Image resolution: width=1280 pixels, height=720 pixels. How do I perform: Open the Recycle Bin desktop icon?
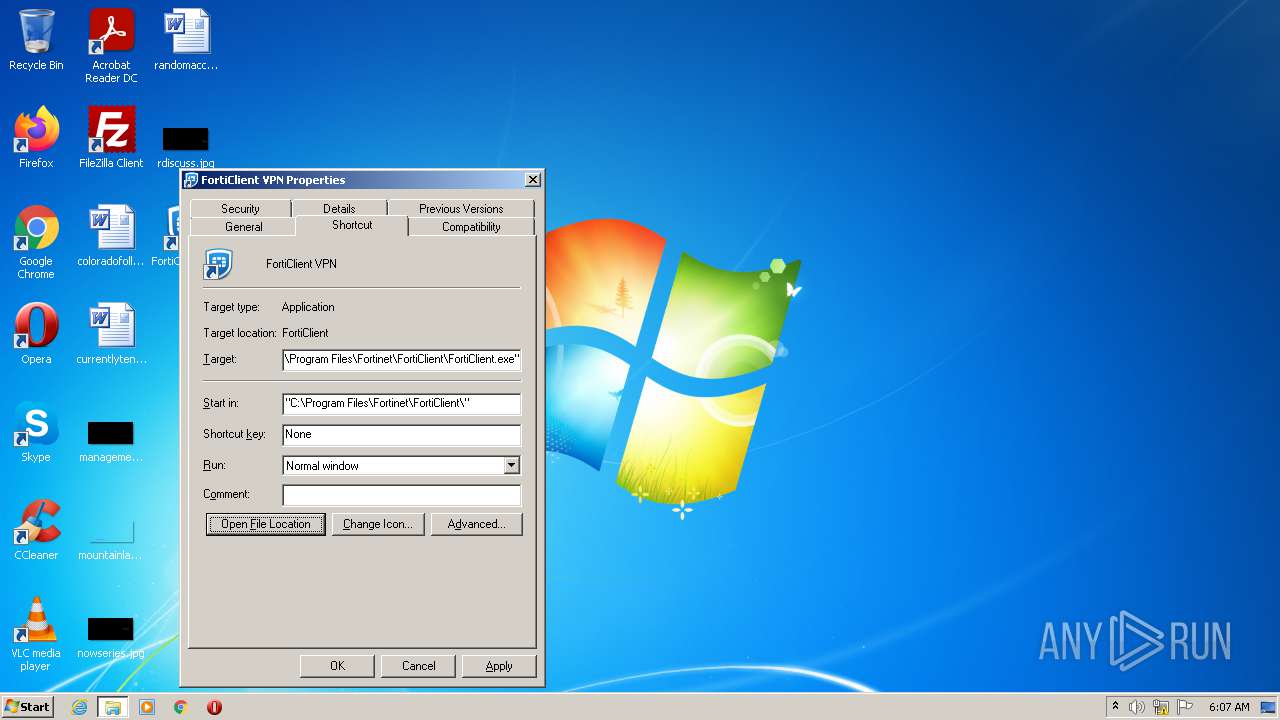(x=36, y=40)
